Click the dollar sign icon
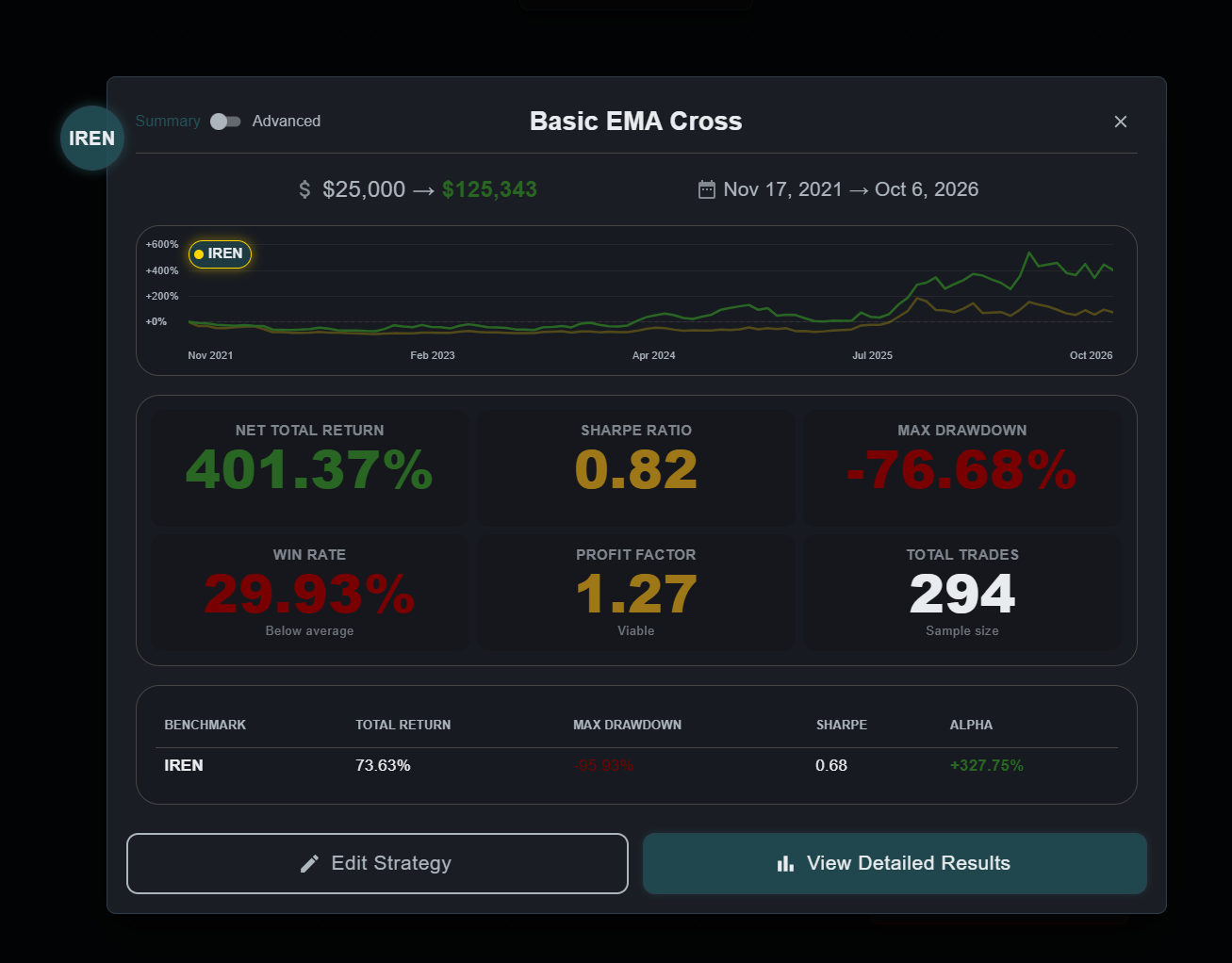This screenshot has width=1232, height=963. pos(304,189)
